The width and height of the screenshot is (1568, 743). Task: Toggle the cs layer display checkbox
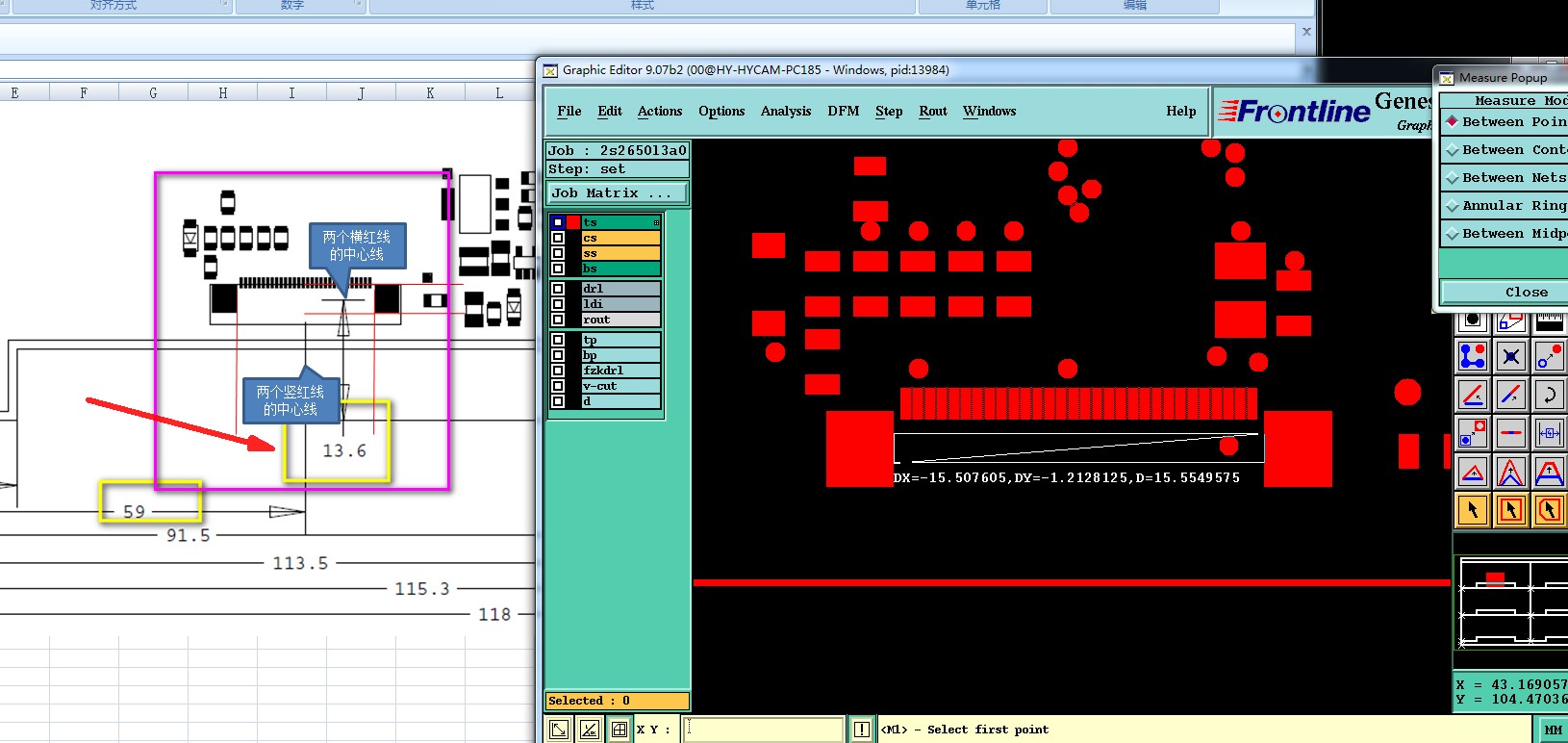click(558, 238)
